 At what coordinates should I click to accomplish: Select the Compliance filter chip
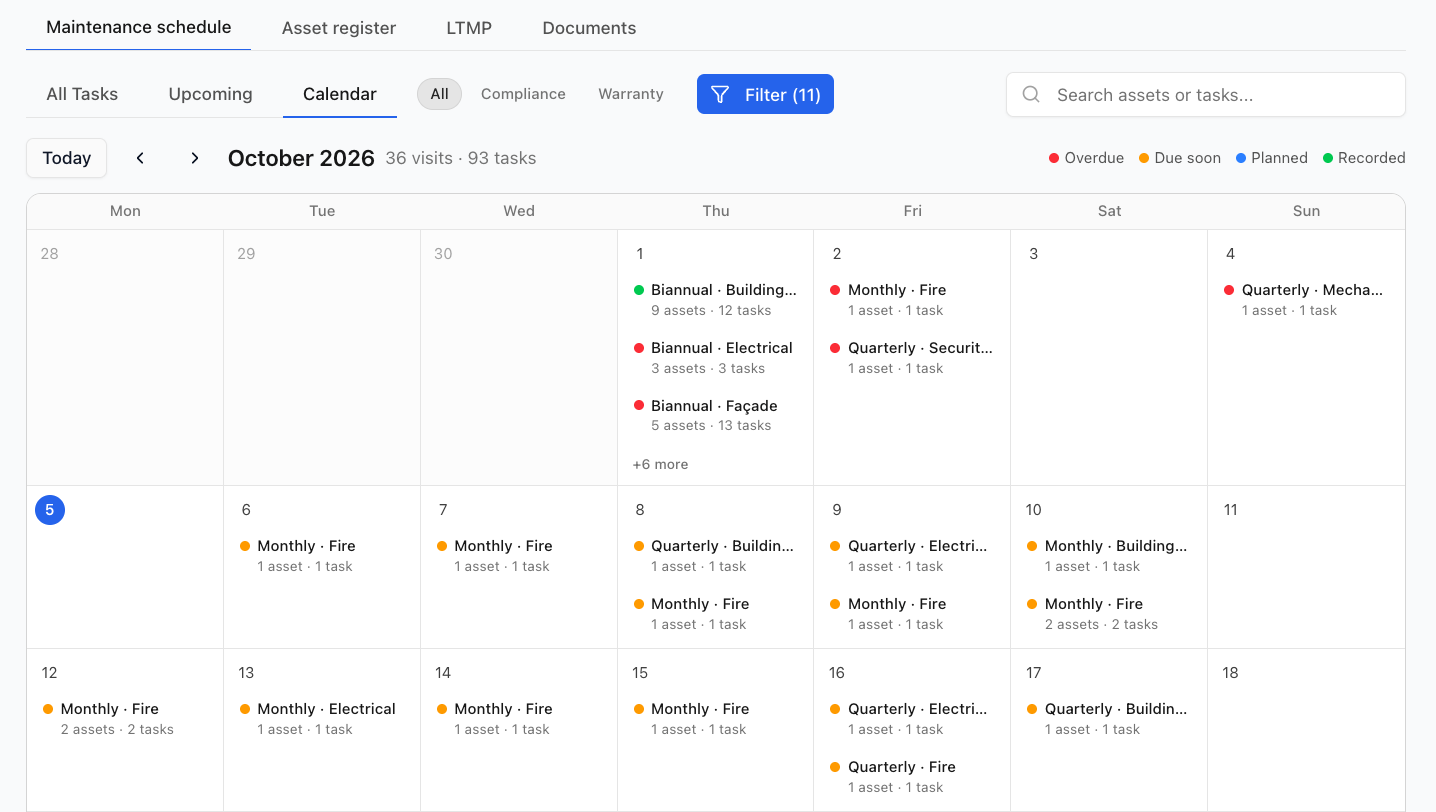[x=523, y=94]
